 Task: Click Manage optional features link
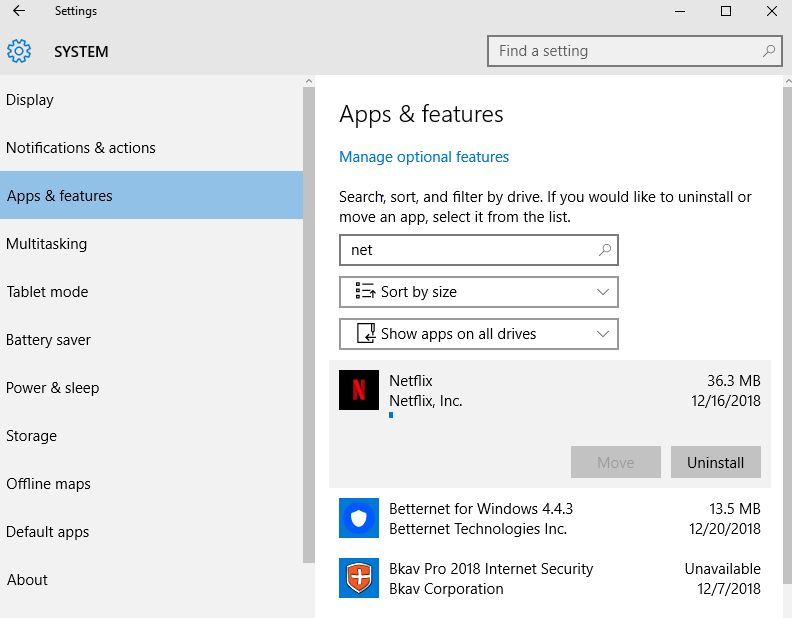tap(424, 157)
